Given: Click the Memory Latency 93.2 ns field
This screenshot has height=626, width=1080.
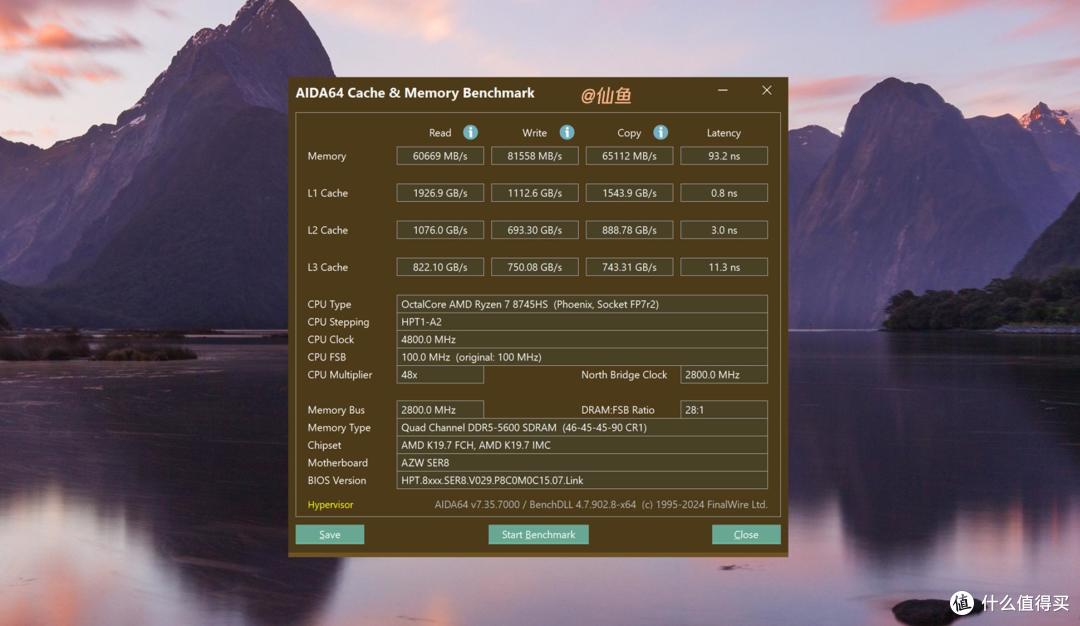Looking at the screenshot, I should tap(724, 156).
